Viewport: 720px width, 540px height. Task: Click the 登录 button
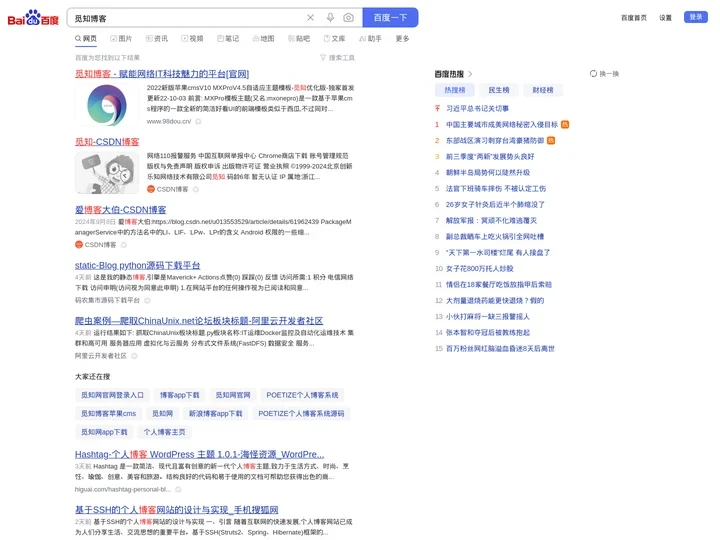tap(696, 17)
